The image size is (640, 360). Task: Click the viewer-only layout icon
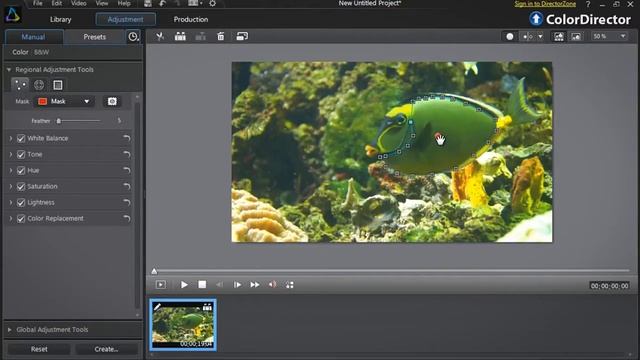(576, 37)
